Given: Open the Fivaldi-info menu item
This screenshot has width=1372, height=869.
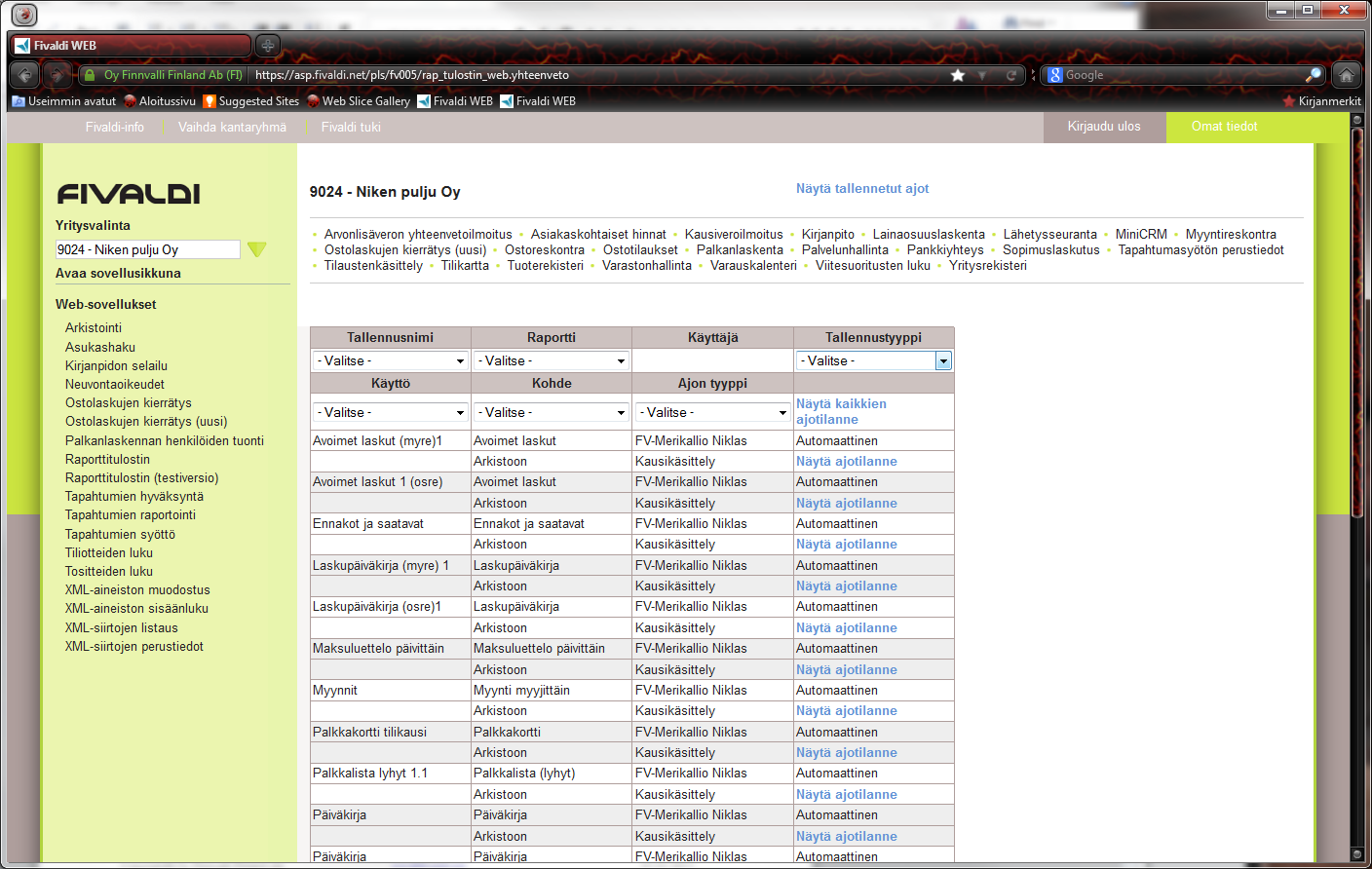Looking at the screenshot, I should coord(115,127).
